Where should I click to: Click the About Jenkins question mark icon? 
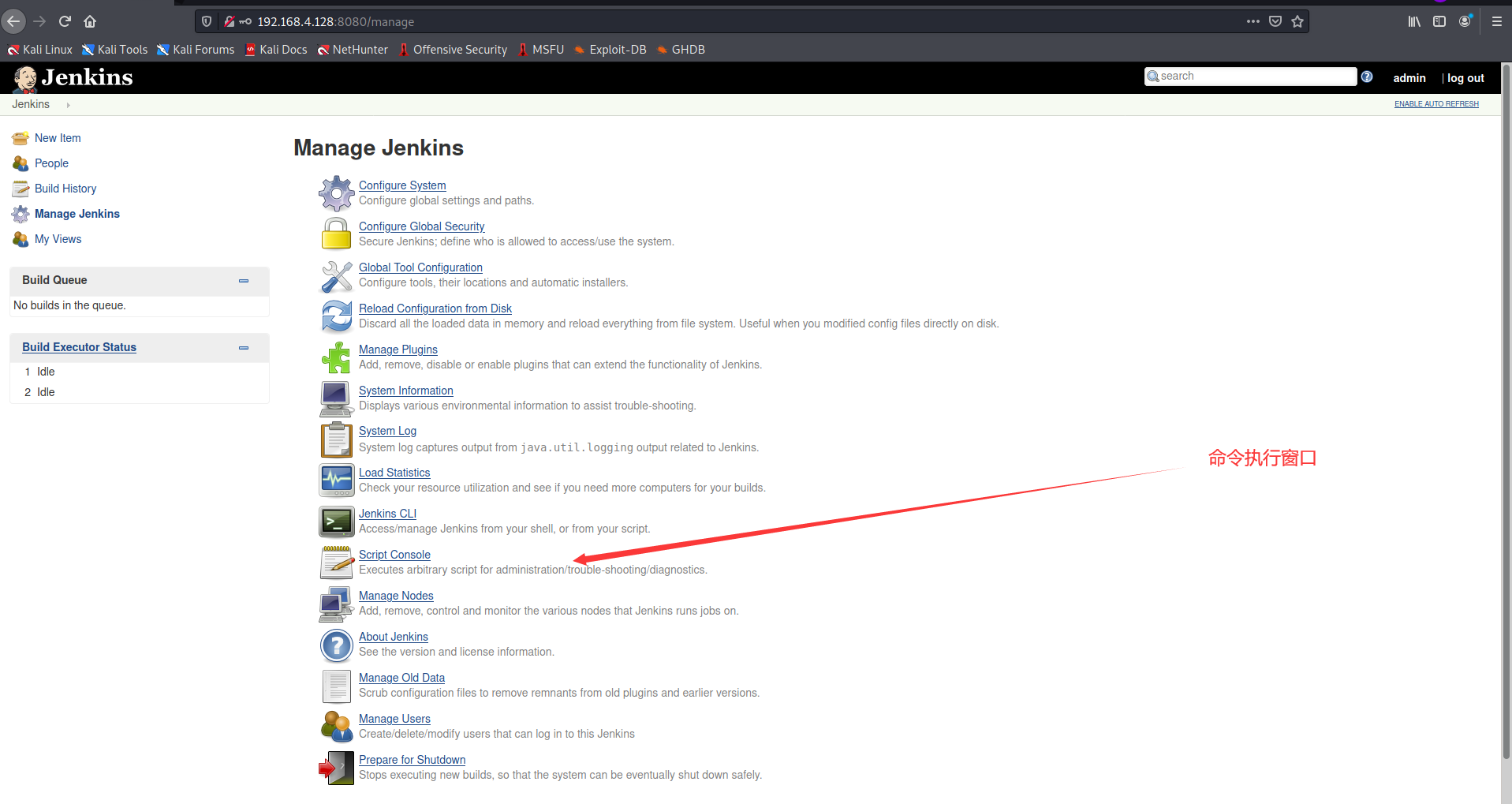[x=337, y=645]
